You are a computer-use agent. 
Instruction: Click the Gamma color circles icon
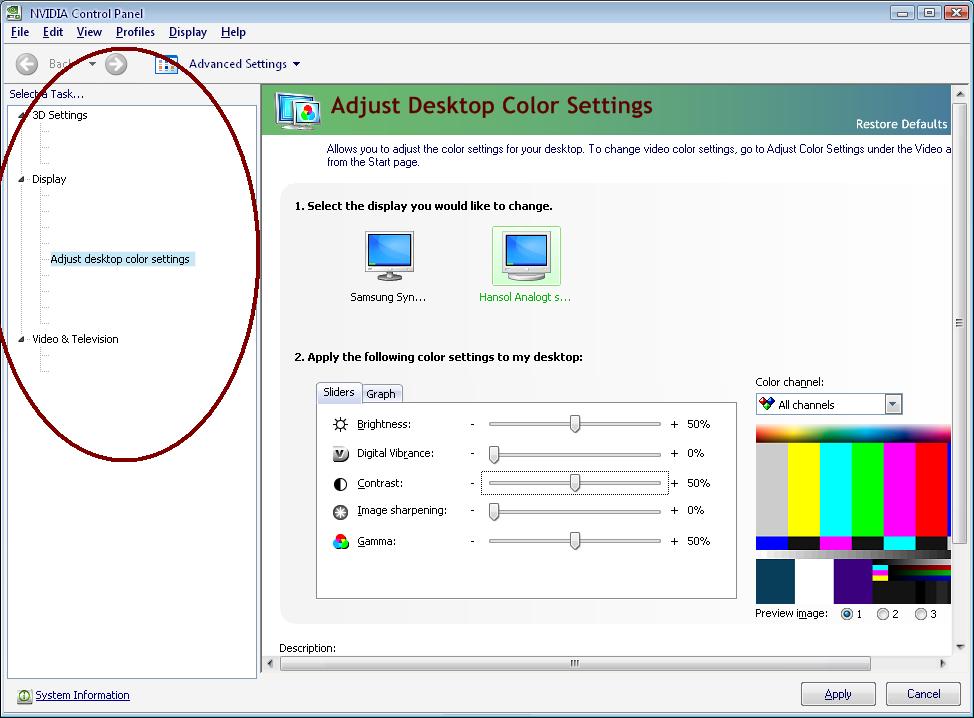pyautogui.click(x=340, y=542)
